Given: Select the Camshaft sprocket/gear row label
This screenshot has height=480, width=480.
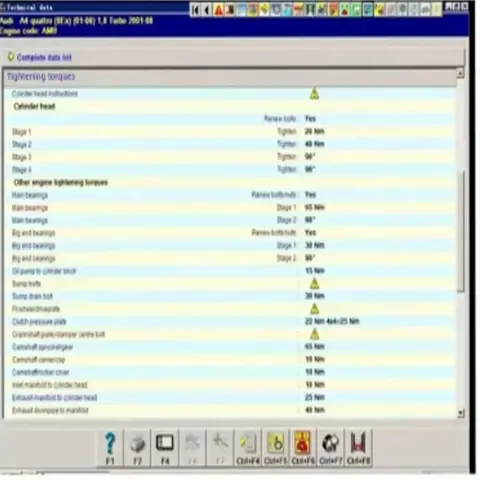Looking at the screenshot, I should tap(42, 347).
